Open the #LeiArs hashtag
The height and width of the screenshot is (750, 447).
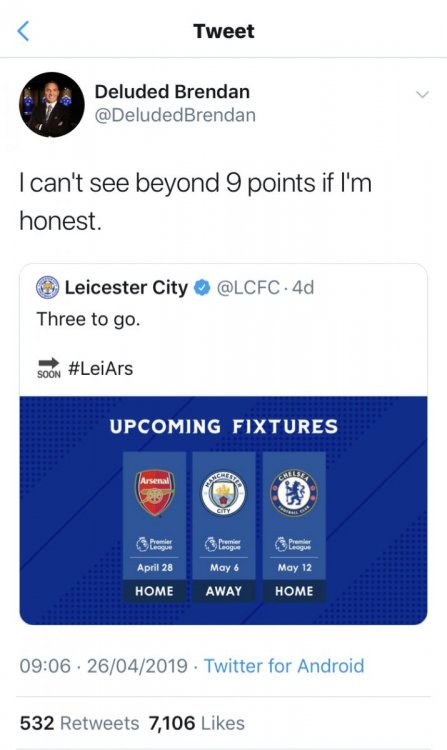pyautogui.click(x=100, y=369)
